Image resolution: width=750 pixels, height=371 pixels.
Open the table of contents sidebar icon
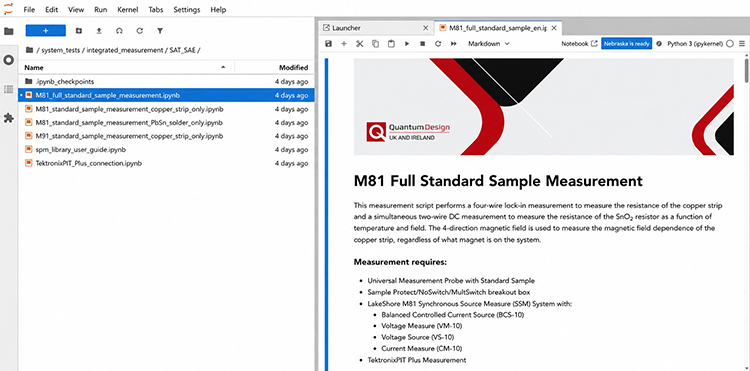point(9,89)
